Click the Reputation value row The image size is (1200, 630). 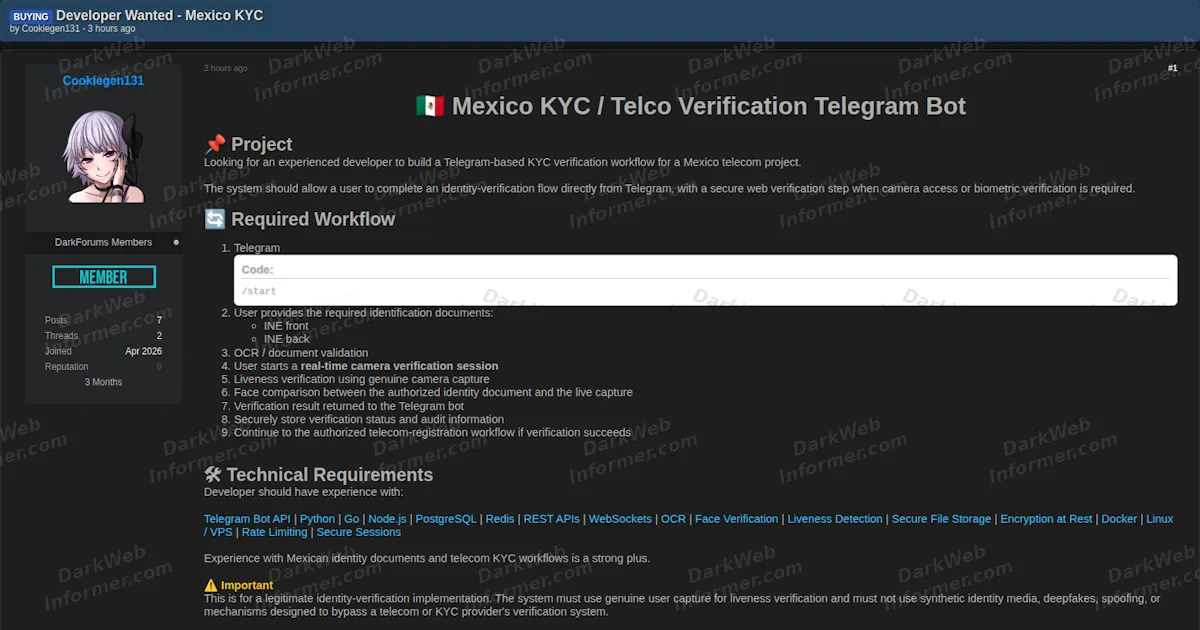pyautogui.click(x=103, y=366)
